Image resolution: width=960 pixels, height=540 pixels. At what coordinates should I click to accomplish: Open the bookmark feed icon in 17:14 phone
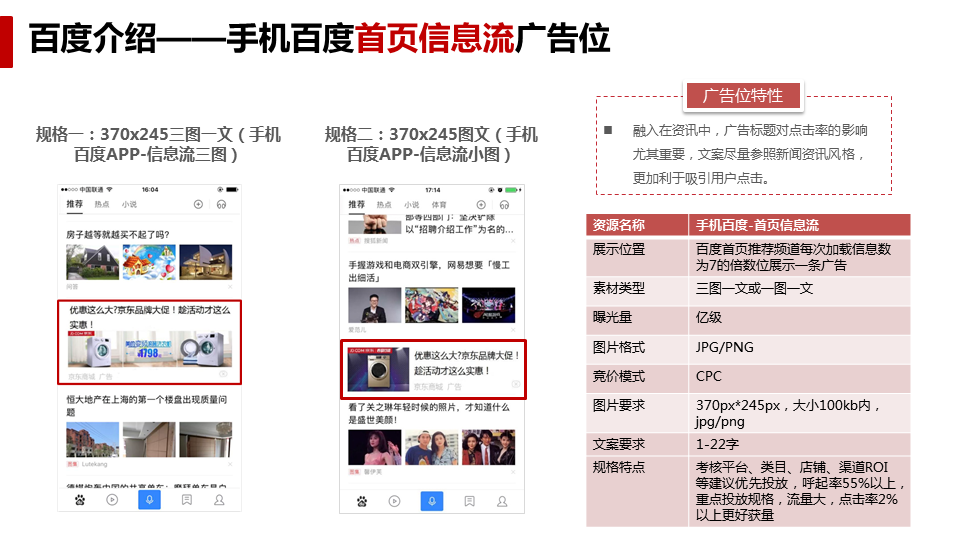click(x=470, y=501)
